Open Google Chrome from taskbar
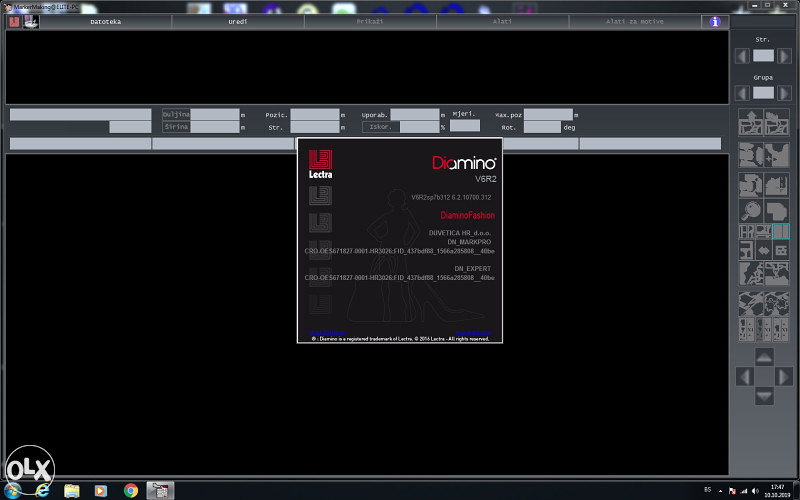The width and height of the screenshot is (800, 500). (x=131, y=491)
